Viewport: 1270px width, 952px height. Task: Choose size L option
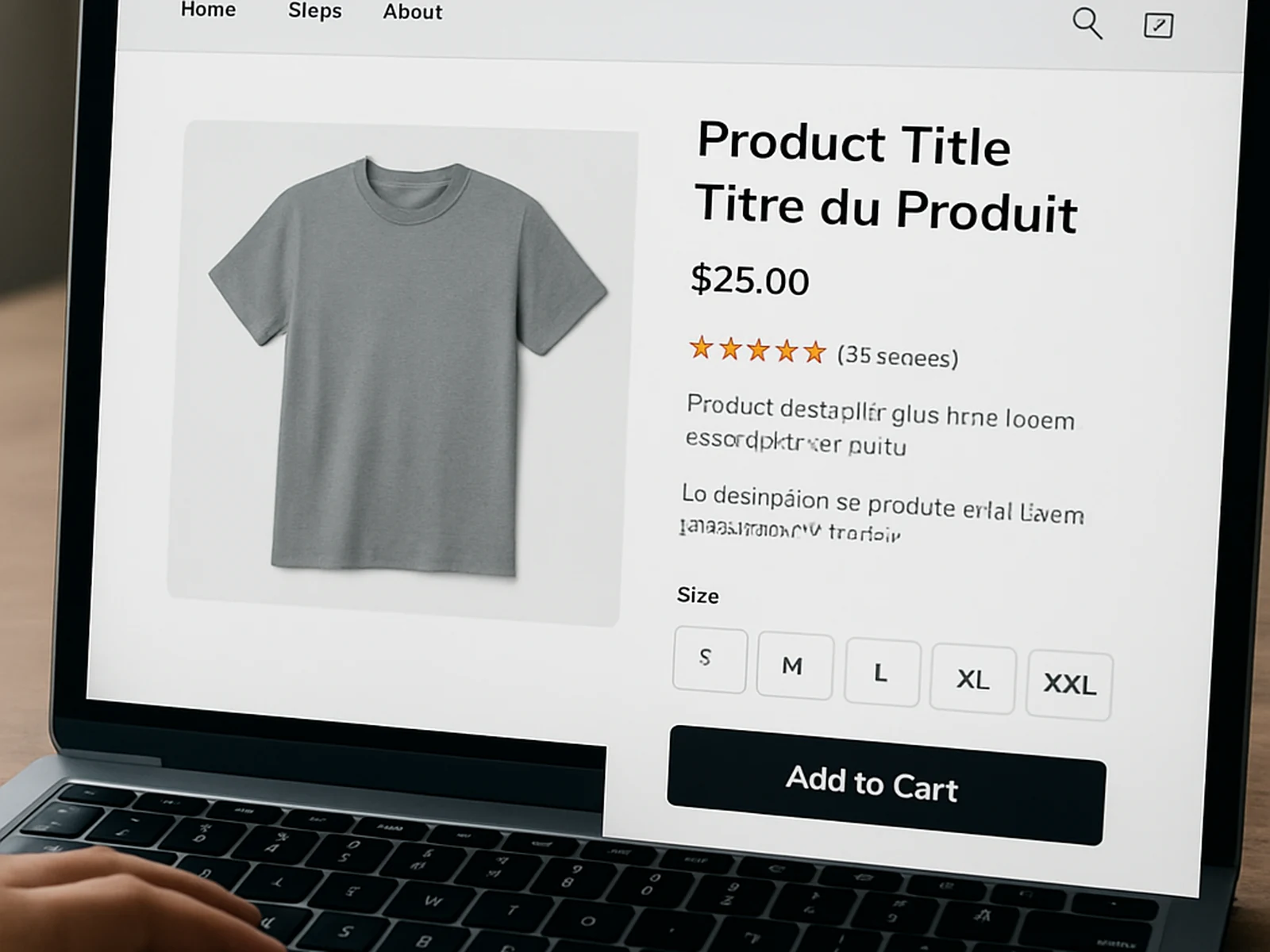[x=882, y=673]
